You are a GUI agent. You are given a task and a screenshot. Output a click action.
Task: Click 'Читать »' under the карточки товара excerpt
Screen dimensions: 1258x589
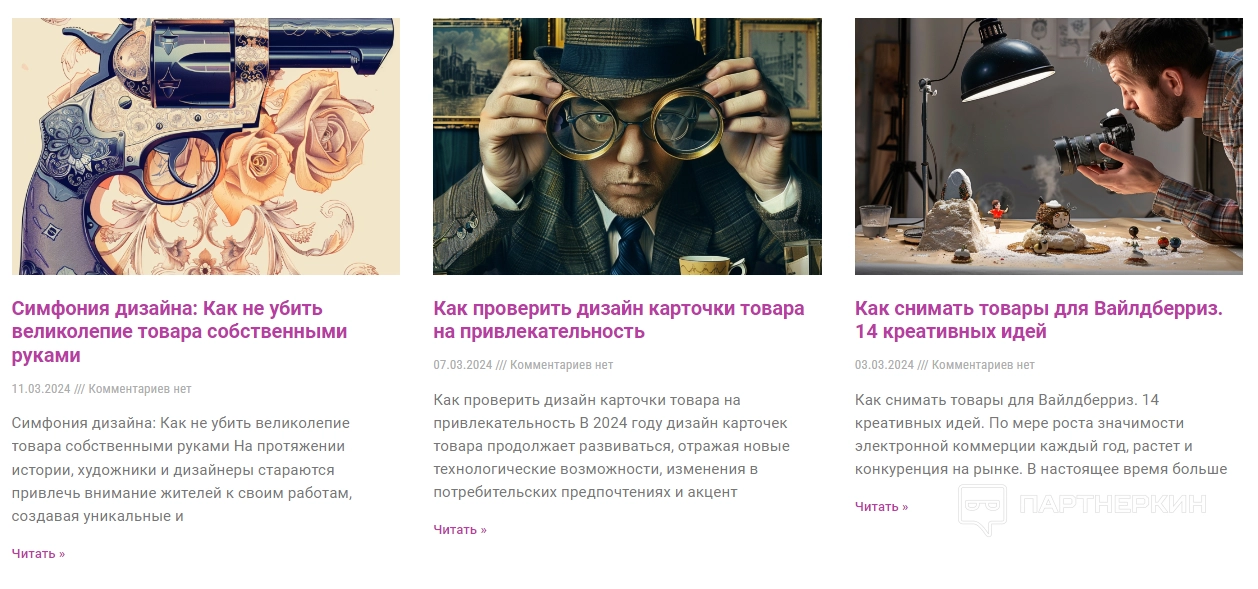pyautogui.click(x=460, y=529)
